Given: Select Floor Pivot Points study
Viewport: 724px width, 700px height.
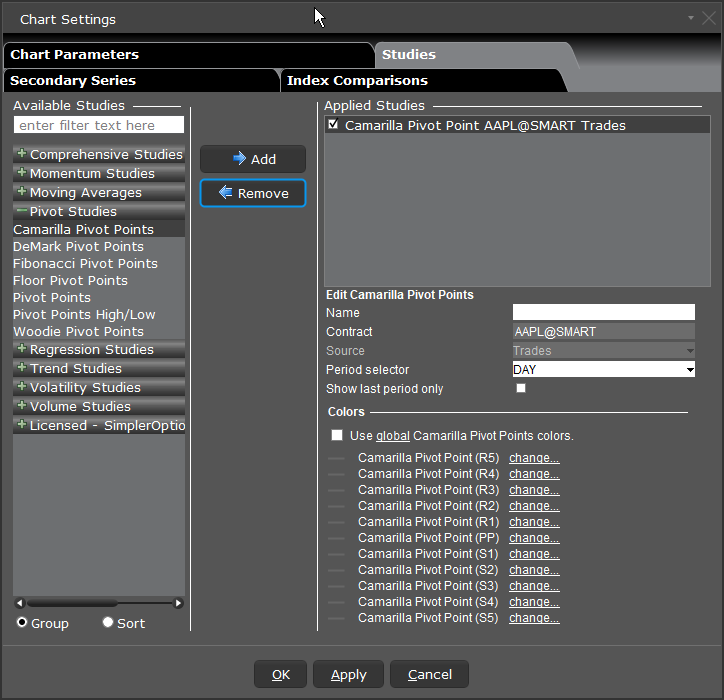Looking at the screenshot, I should [x=99, y=280].
